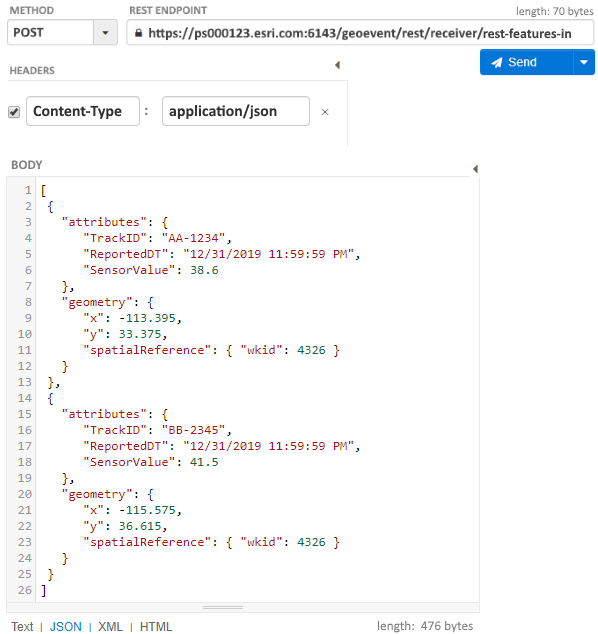Click the application/json header value field
Screen dimensions: 598x634
236,111
